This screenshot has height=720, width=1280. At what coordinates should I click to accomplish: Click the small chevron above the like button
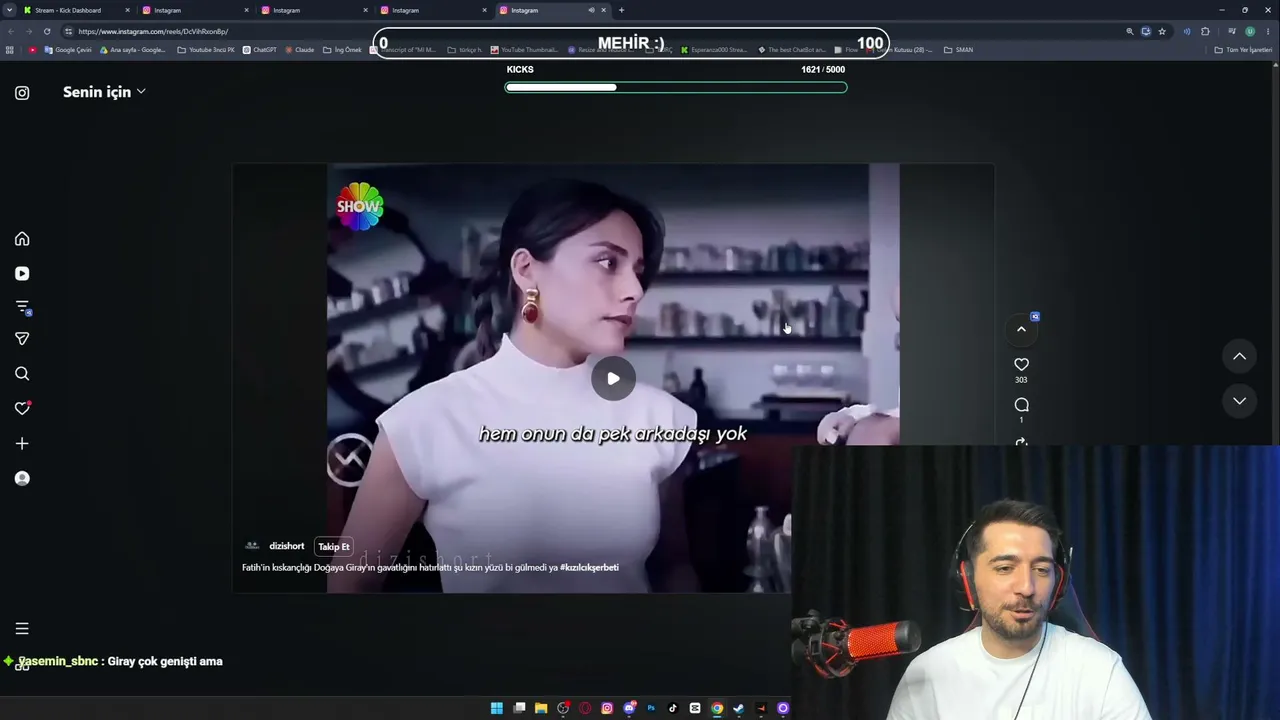[1021, 329]
